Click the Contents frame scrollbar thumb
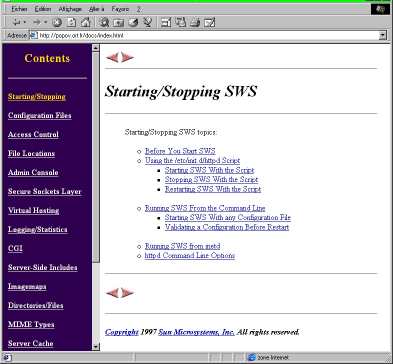The image size is (393, 364). click(x=96, y=157)
